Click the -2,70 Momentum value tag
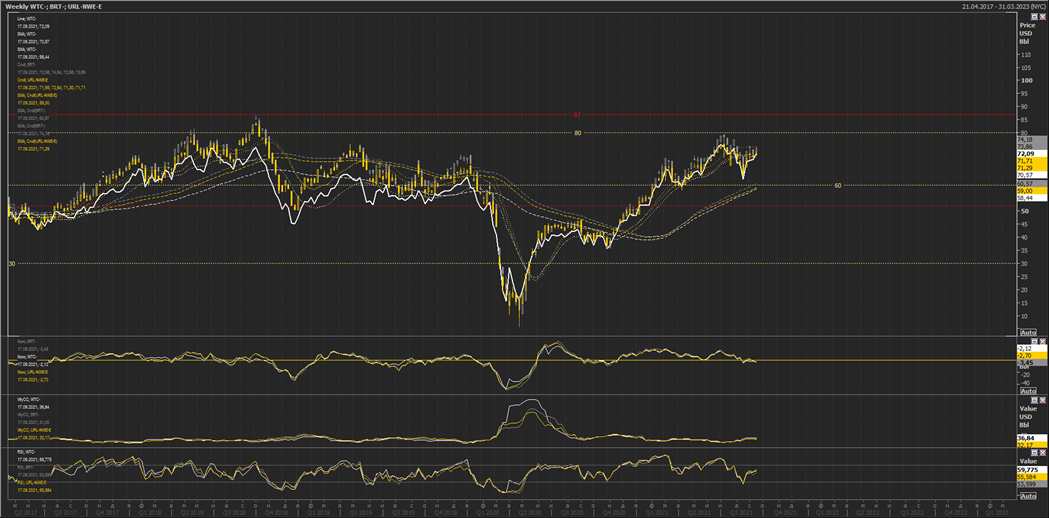1049x518 pixels. (1032, 355)
